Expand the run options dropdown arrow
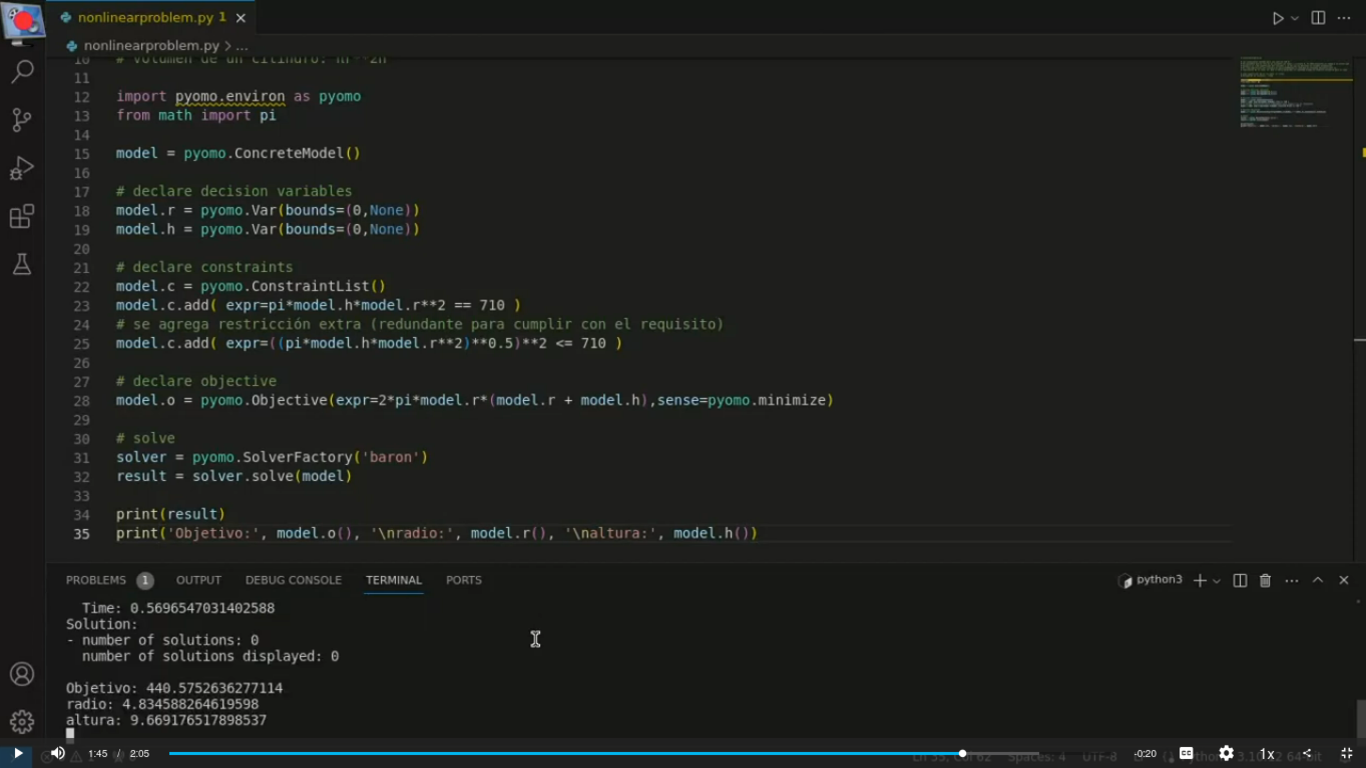 click(x=1295, y=18)
